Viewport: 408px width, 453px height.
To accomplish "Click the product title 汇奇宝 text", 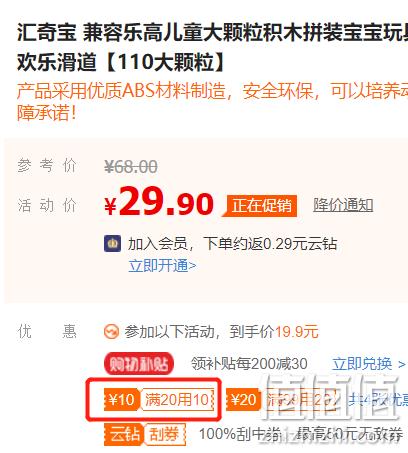I will 47,33.
